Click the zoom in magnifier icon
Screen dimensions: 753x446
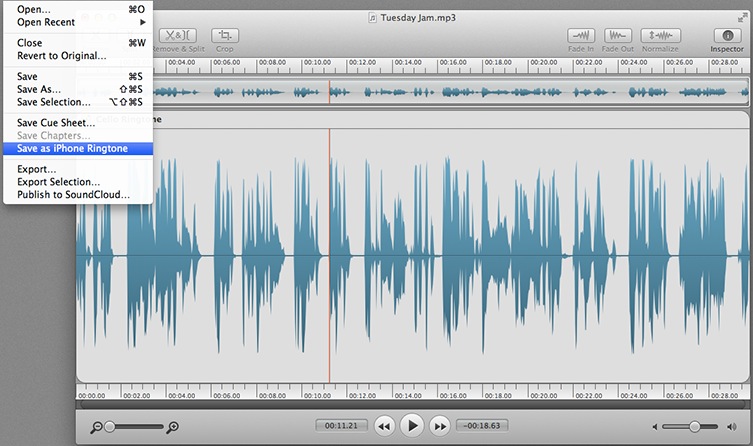[x=173, y=427]
